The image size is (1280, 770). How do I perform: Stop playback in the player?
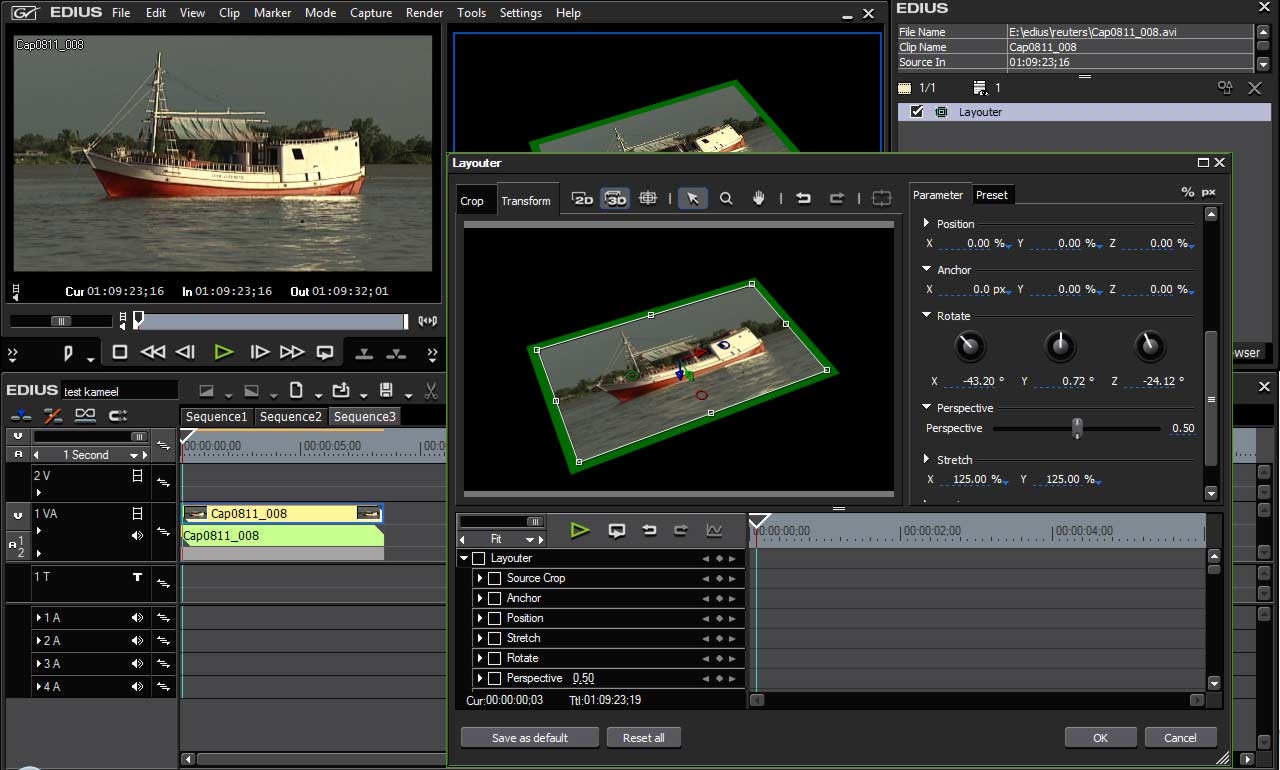tap(120, 352)
